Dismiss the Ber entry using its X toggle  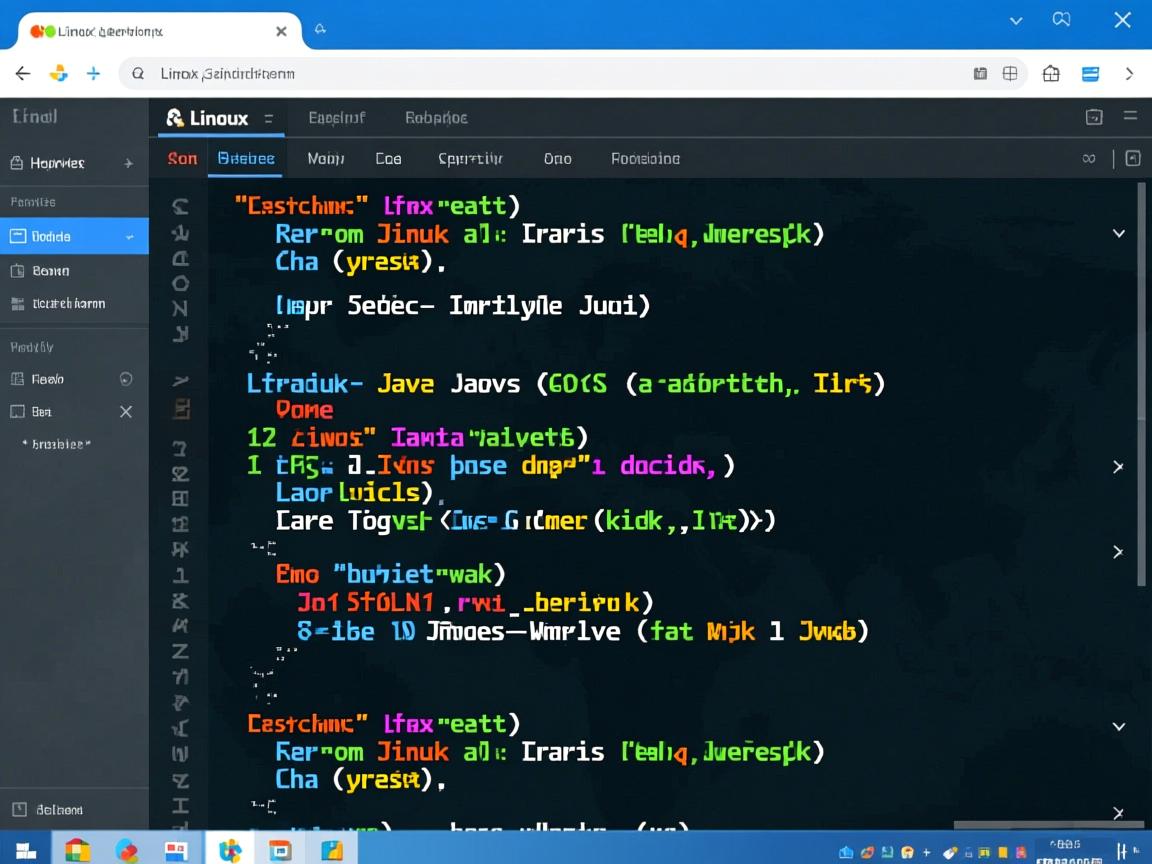pos(126,411)
